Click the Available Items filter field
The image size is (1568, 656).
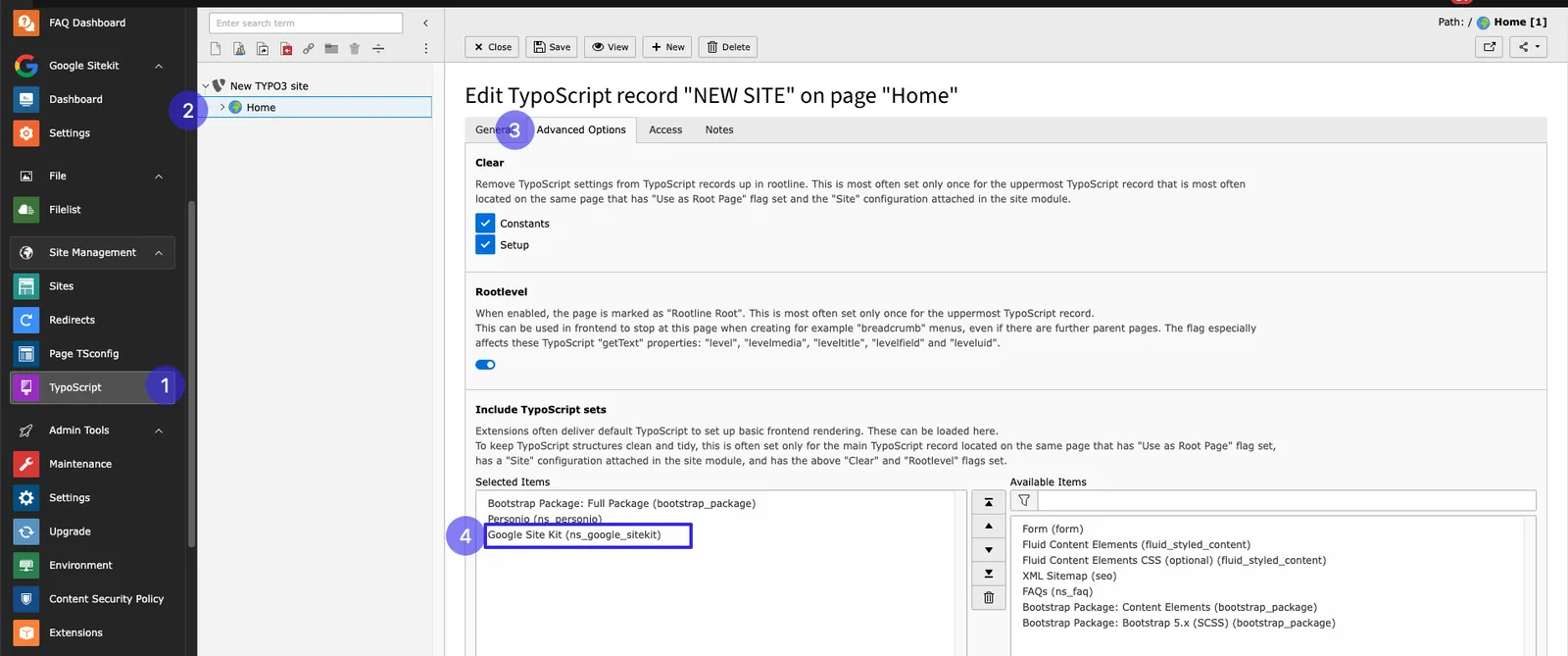[1287, 500]
